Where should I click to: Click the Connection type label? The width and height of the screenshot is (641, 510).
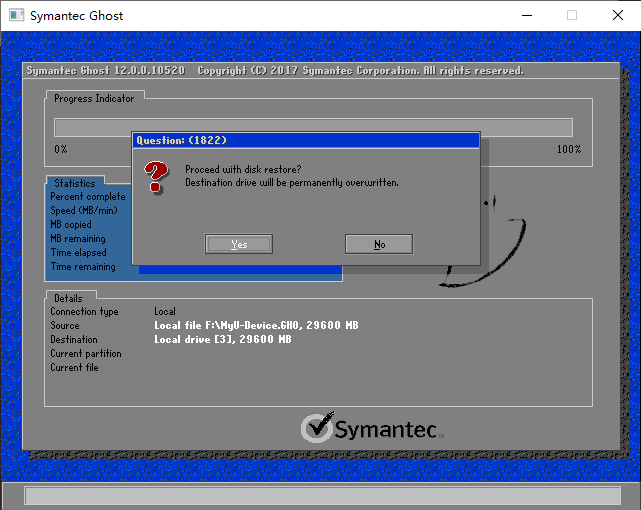coord(84,311)
